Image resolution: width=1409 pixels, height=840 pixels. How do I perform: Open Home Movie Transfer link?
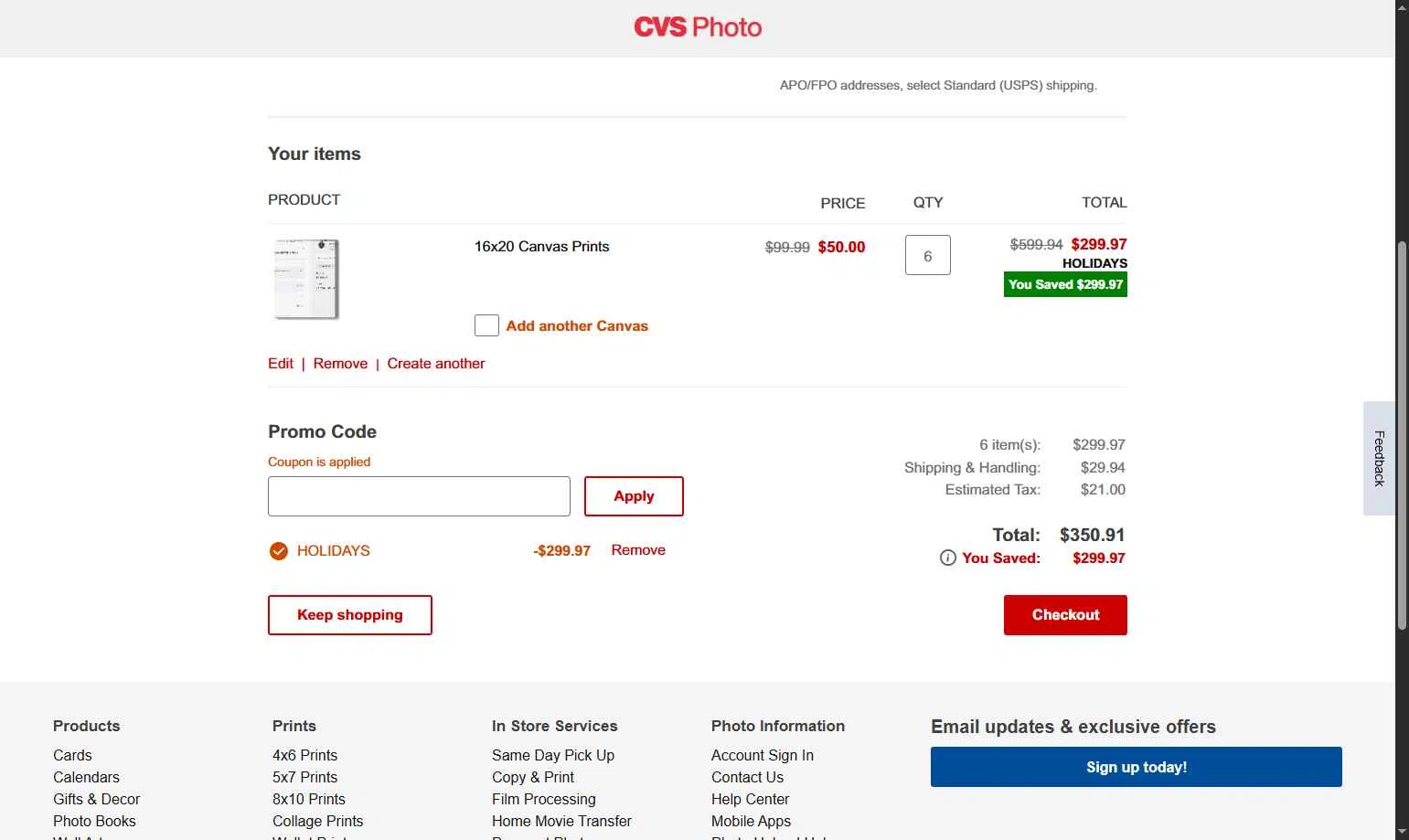(561, 822)
